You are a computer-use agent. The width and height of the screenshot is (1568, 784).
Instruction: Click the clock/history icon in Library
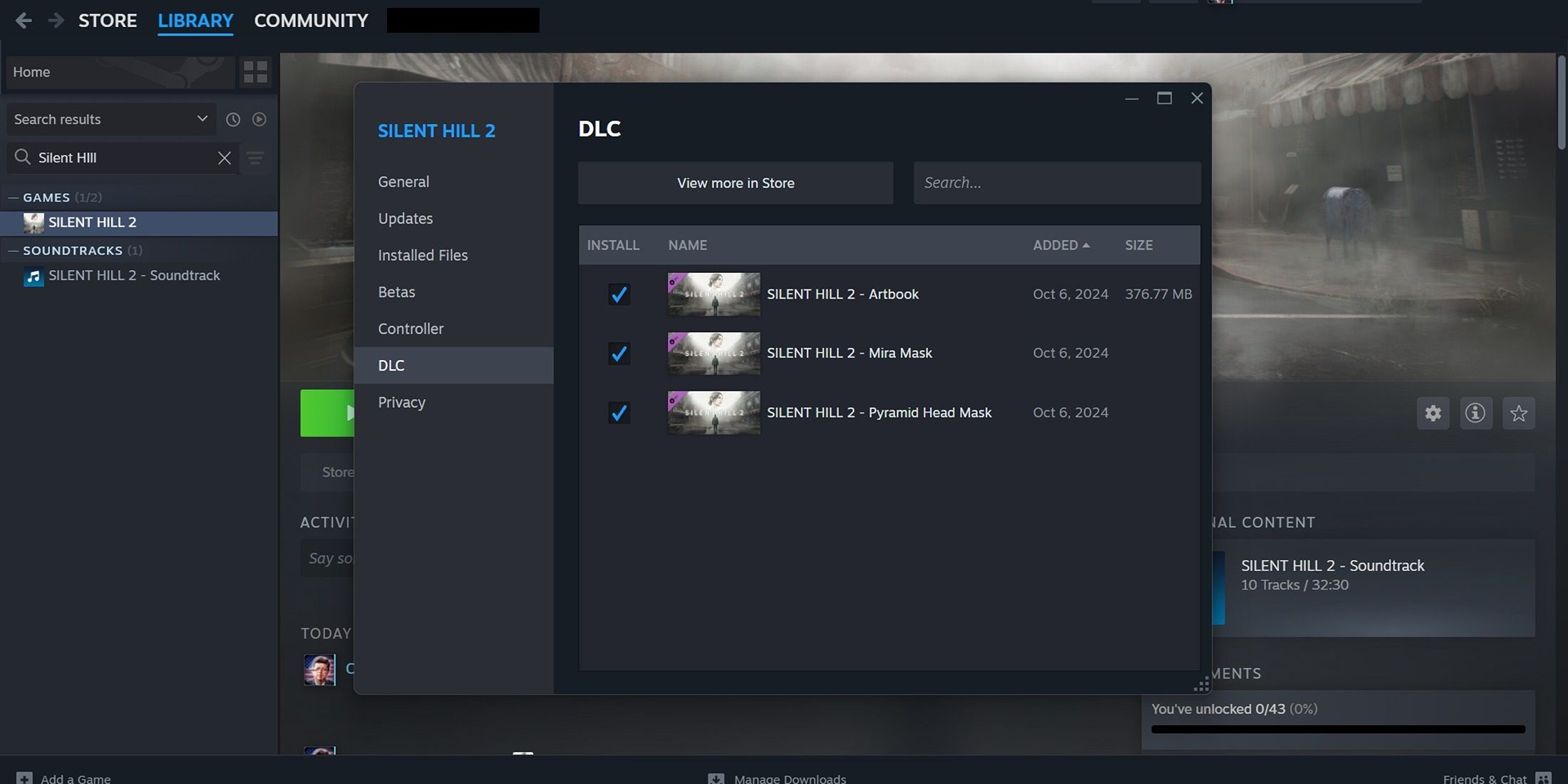(x=232, y=119)
